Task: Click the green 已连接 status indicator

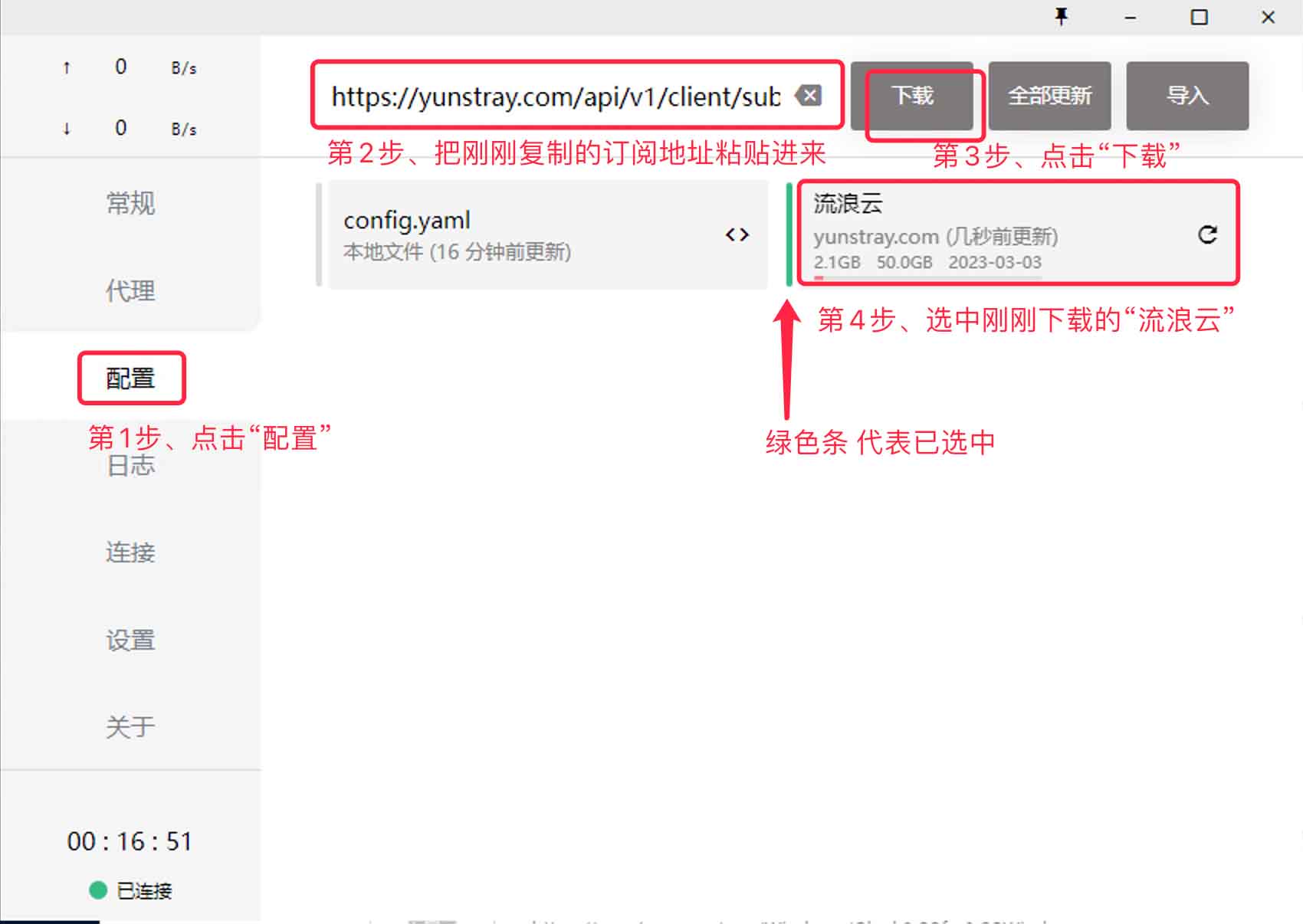Action: [x=98, y=890]
